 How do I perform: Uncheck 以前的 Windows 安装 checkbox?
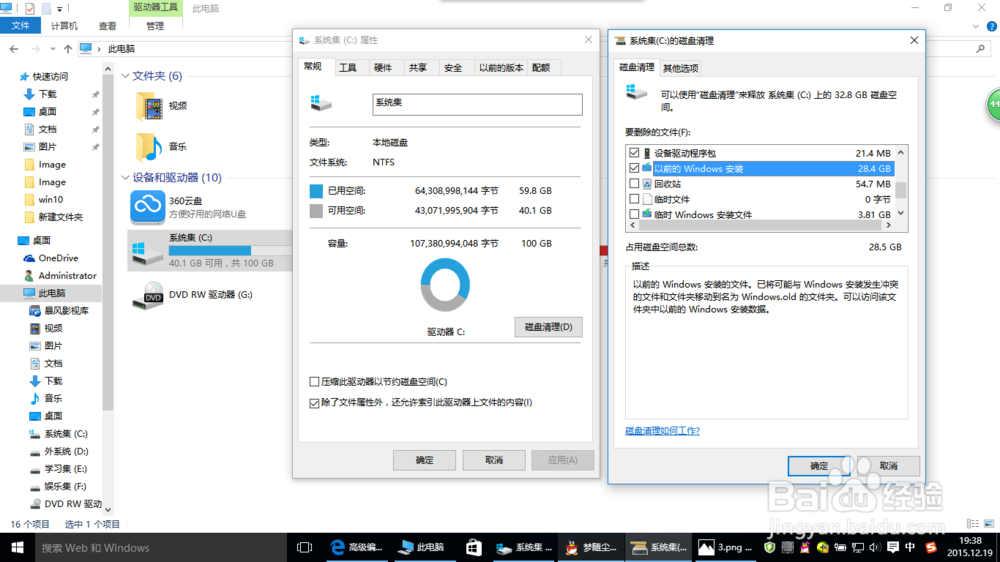point(634,168)
